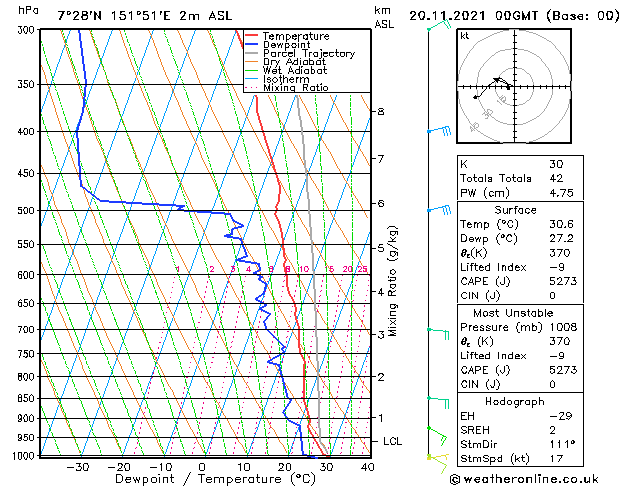Click the StmSpd (kt) value 17

(556, 458)
